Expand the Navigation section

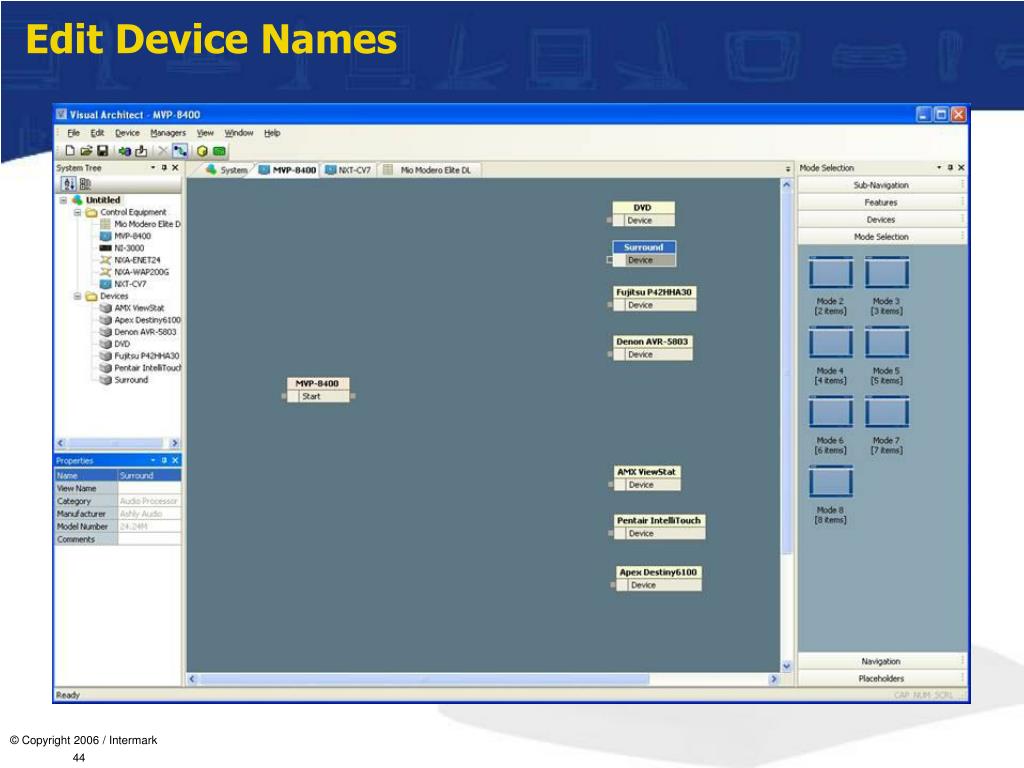pyautogui.click(x=880, y=662)
